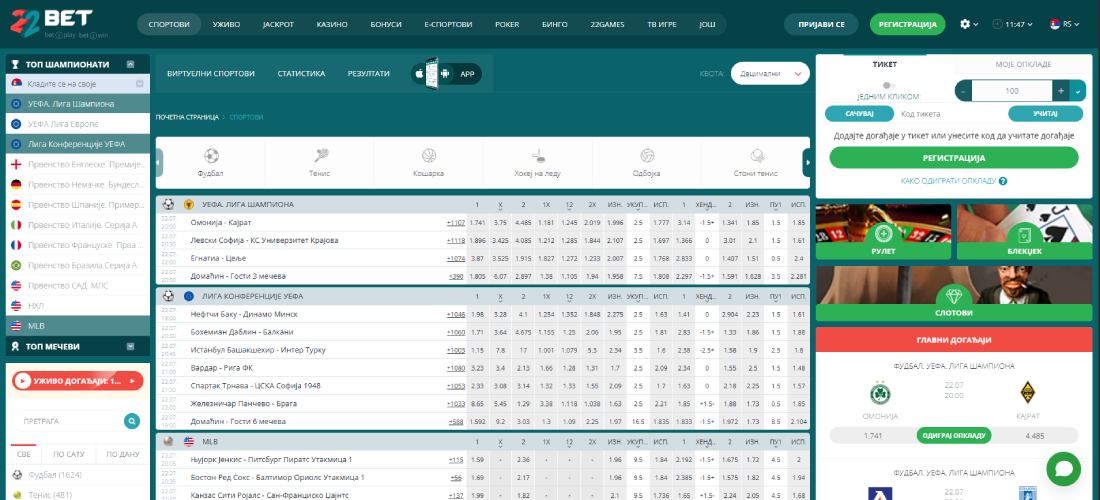Open the КВОТА Децимални odds format dropdown
This screenshot has height=500, width=1100.
770,74
